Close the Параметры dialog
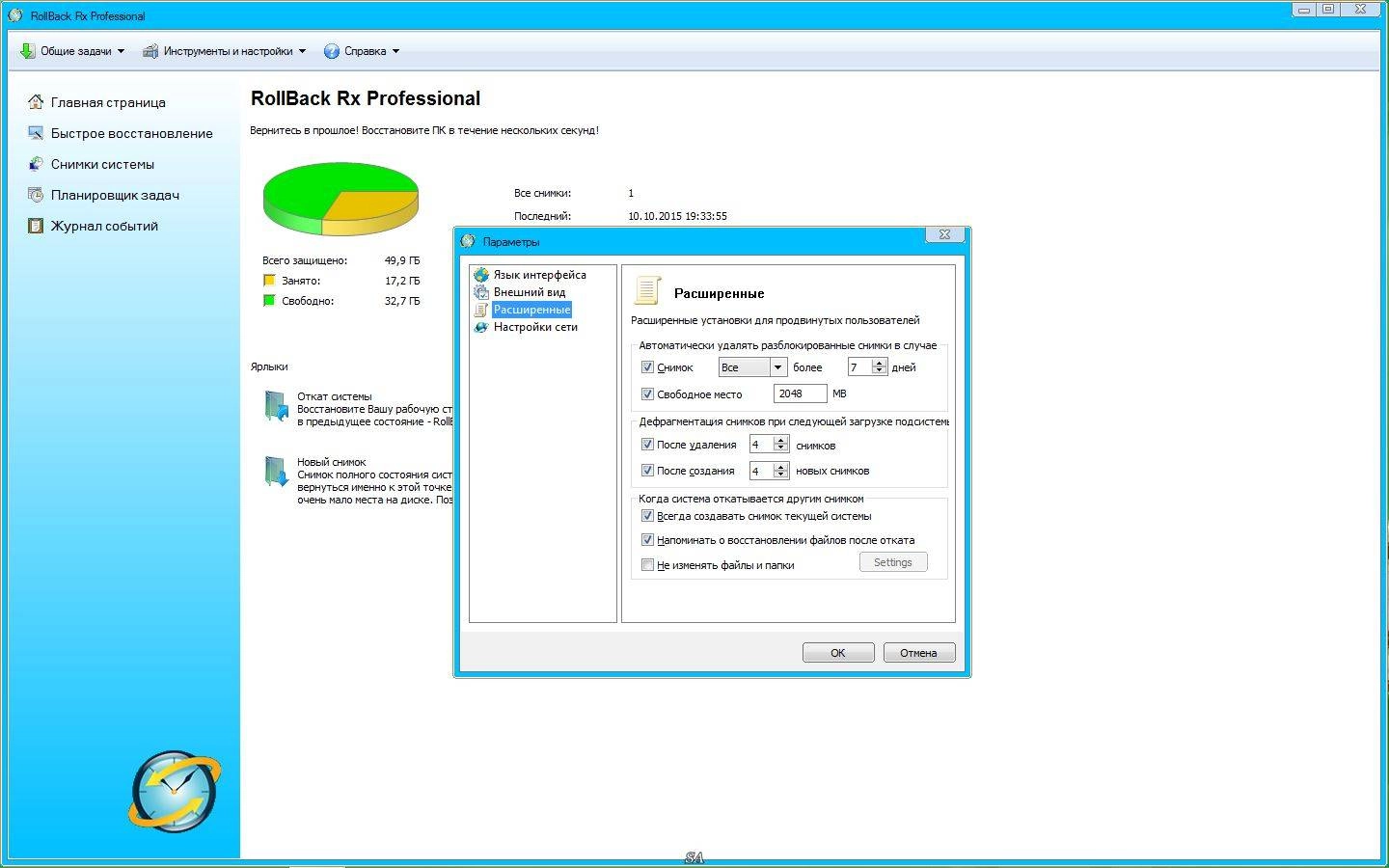1389x868 pixels. point(944,234)
